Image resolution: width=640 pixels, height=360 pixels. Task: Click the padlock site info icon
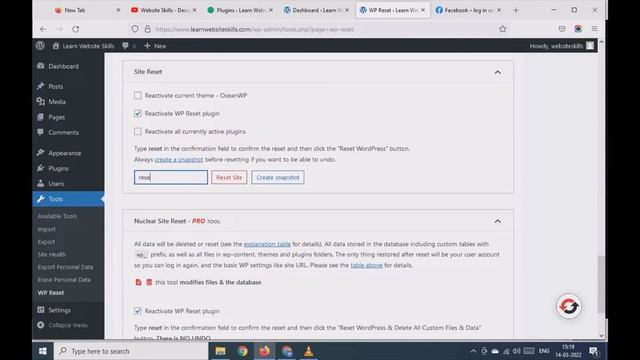pyautogui.click(x=147, y=29)
